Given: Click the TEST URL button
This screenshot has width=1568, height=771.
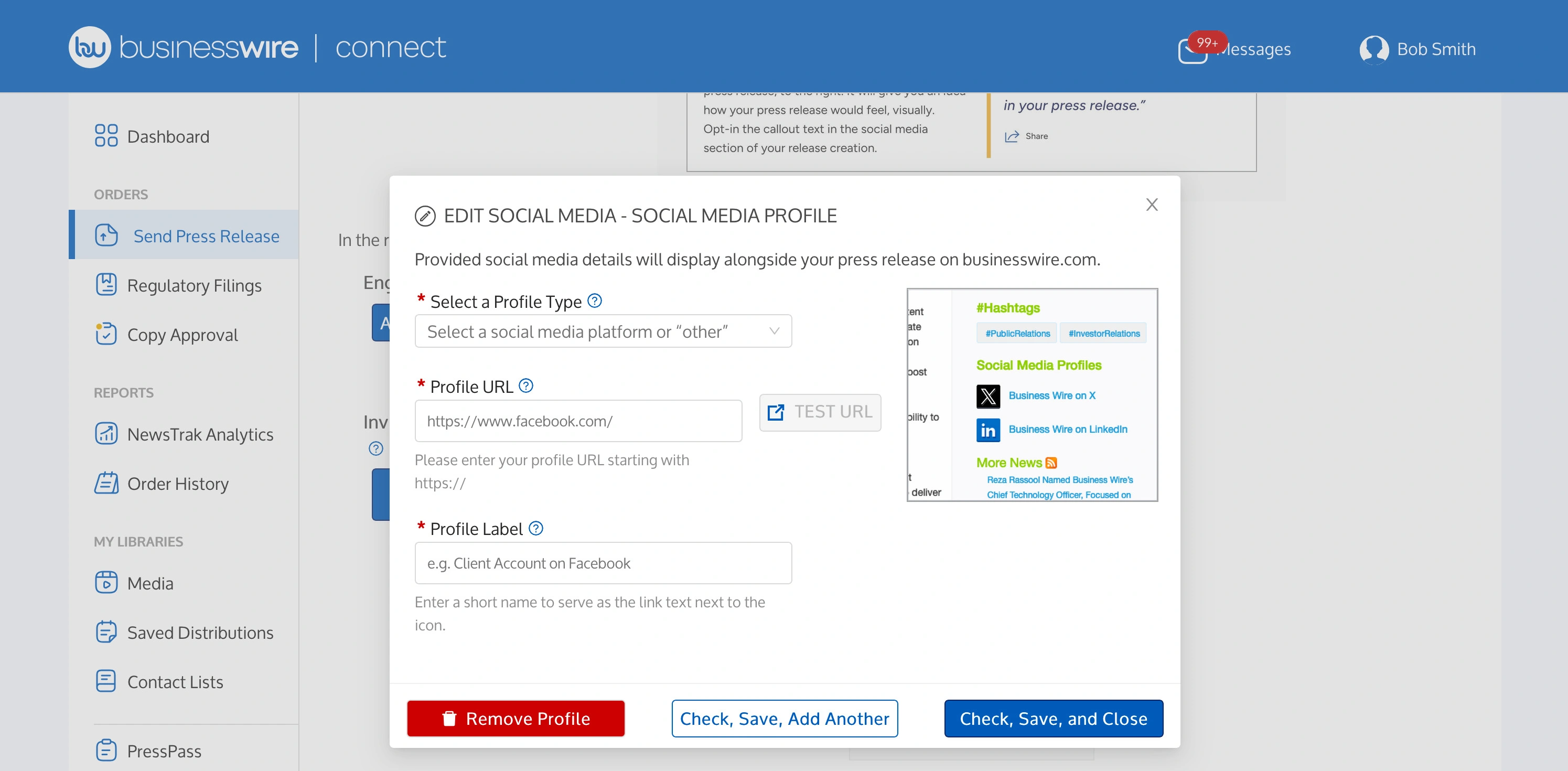Looking at the screenshot, I should (820, 412).
